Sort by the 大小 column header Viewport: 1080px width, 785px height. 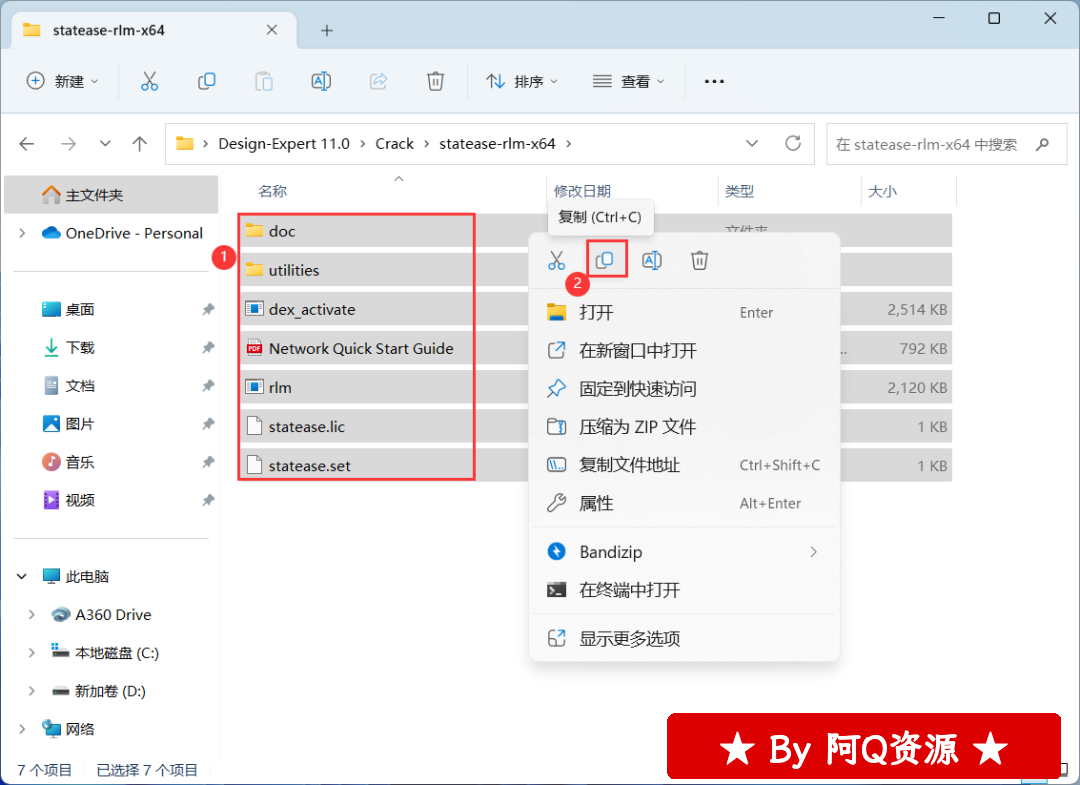(x=882, y=191)
